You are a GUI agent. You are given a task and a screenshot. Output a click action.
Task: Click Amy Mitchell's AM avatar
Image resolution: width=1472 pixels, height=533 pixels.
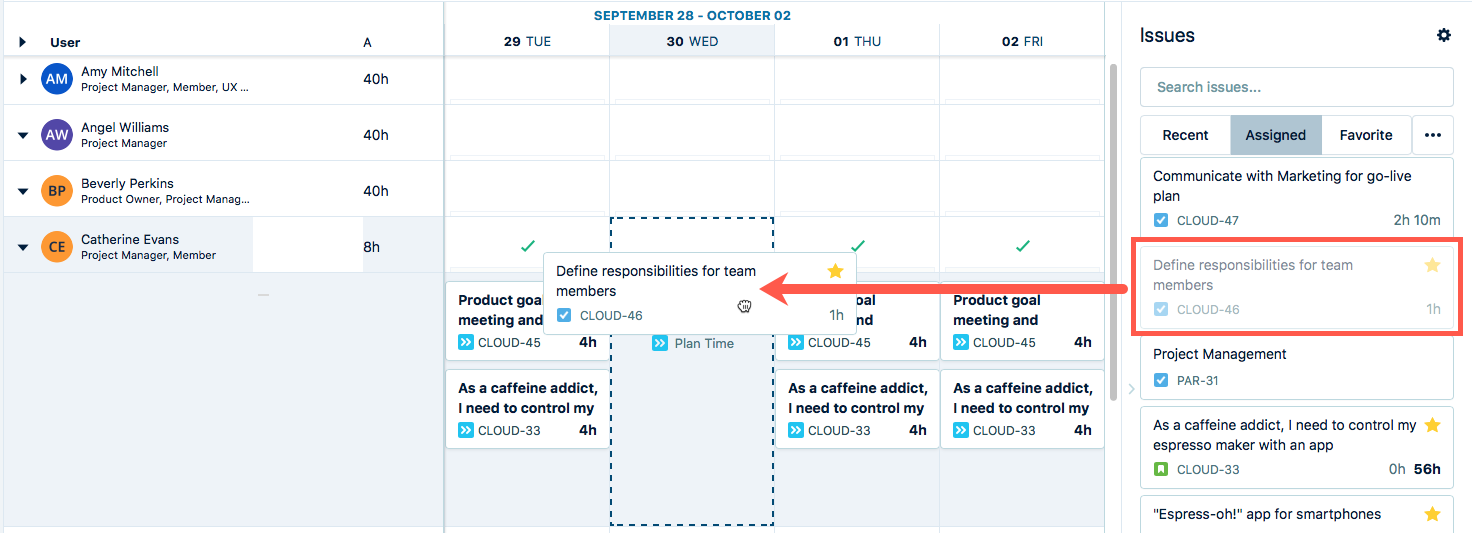coord(57,79)
